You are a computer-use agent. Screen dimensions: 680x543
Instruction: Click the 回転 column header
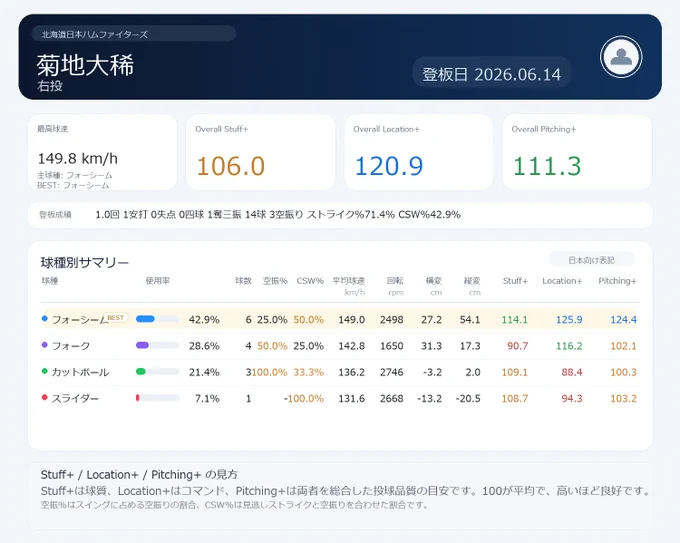[395, 281]
